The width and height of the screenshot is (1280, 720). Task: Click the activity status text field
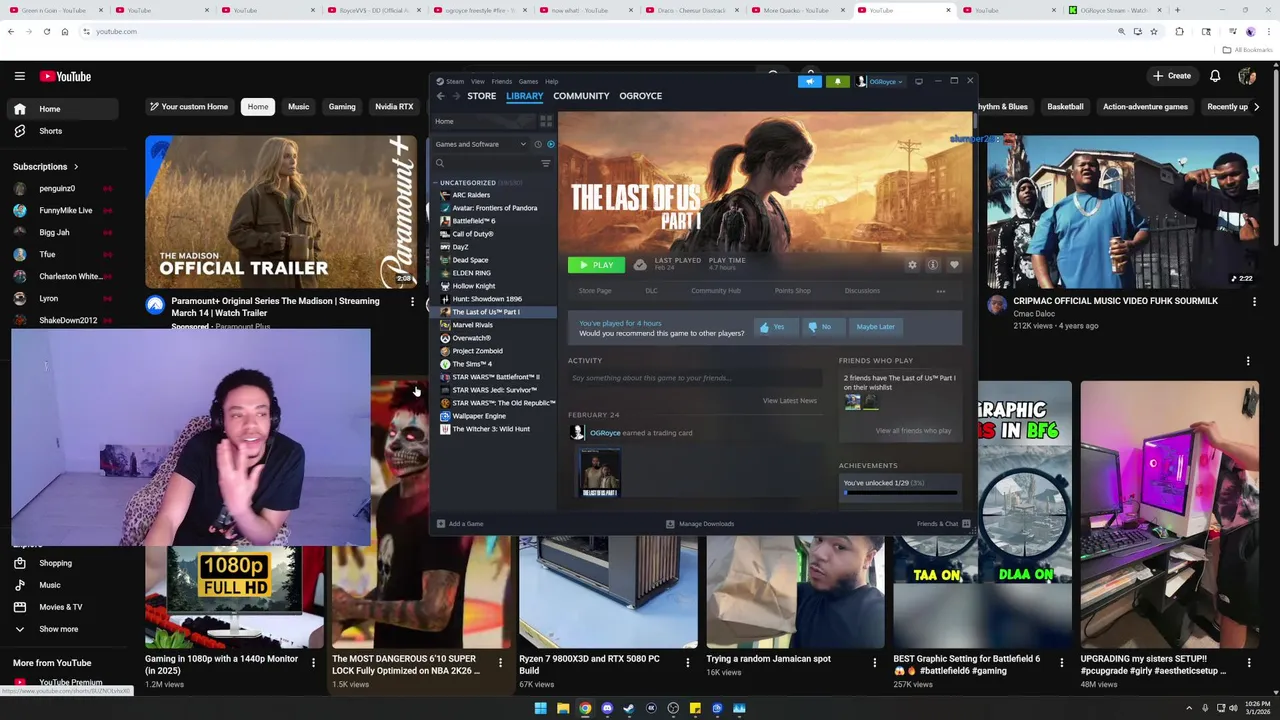coord(695,378)
